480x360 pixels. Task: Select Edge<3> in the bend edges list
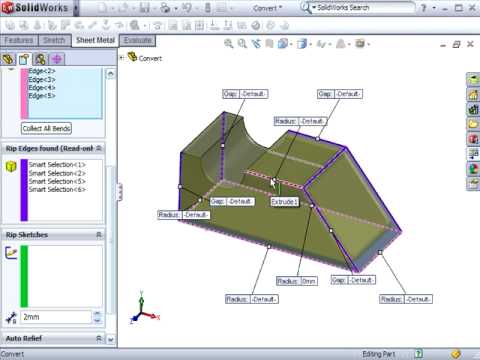[42, 80]
